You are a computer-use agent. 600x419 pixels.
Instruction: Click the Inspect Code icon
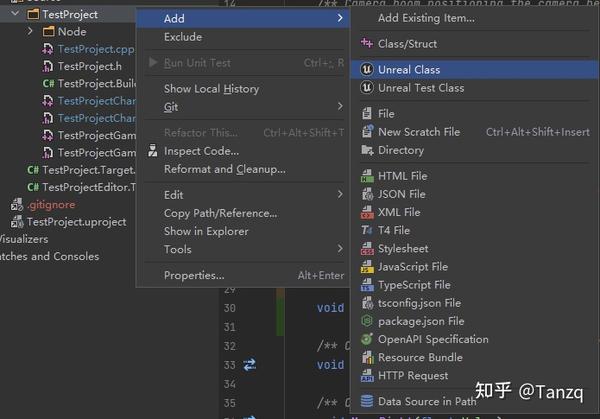tap(153, 151)
